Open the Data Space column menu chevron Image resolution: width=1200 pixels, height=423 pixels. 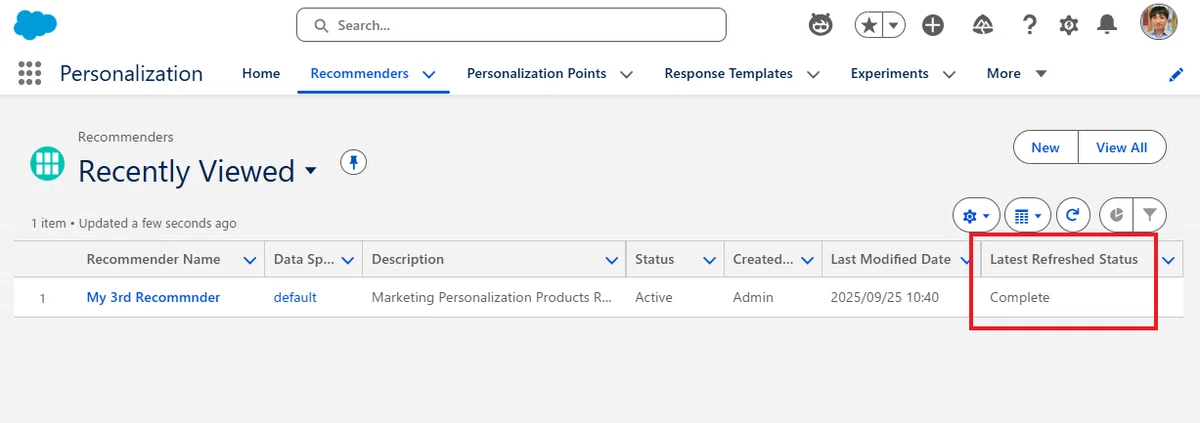pos(348,260)
